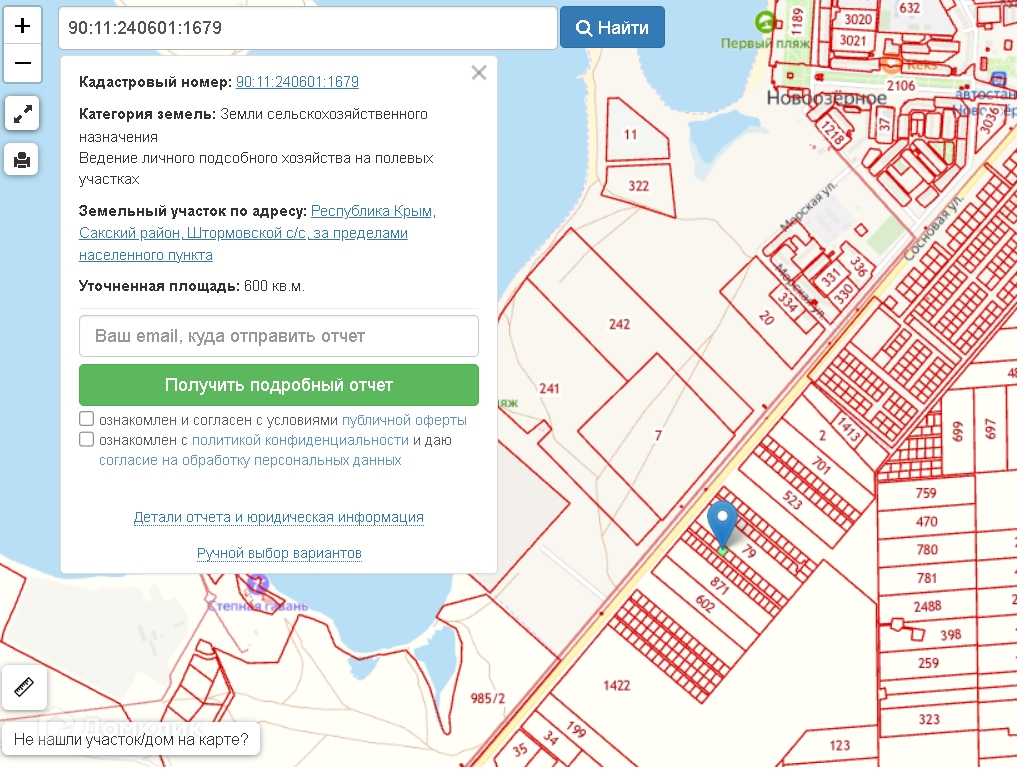Click the Найти search button

tap(612, 27)
